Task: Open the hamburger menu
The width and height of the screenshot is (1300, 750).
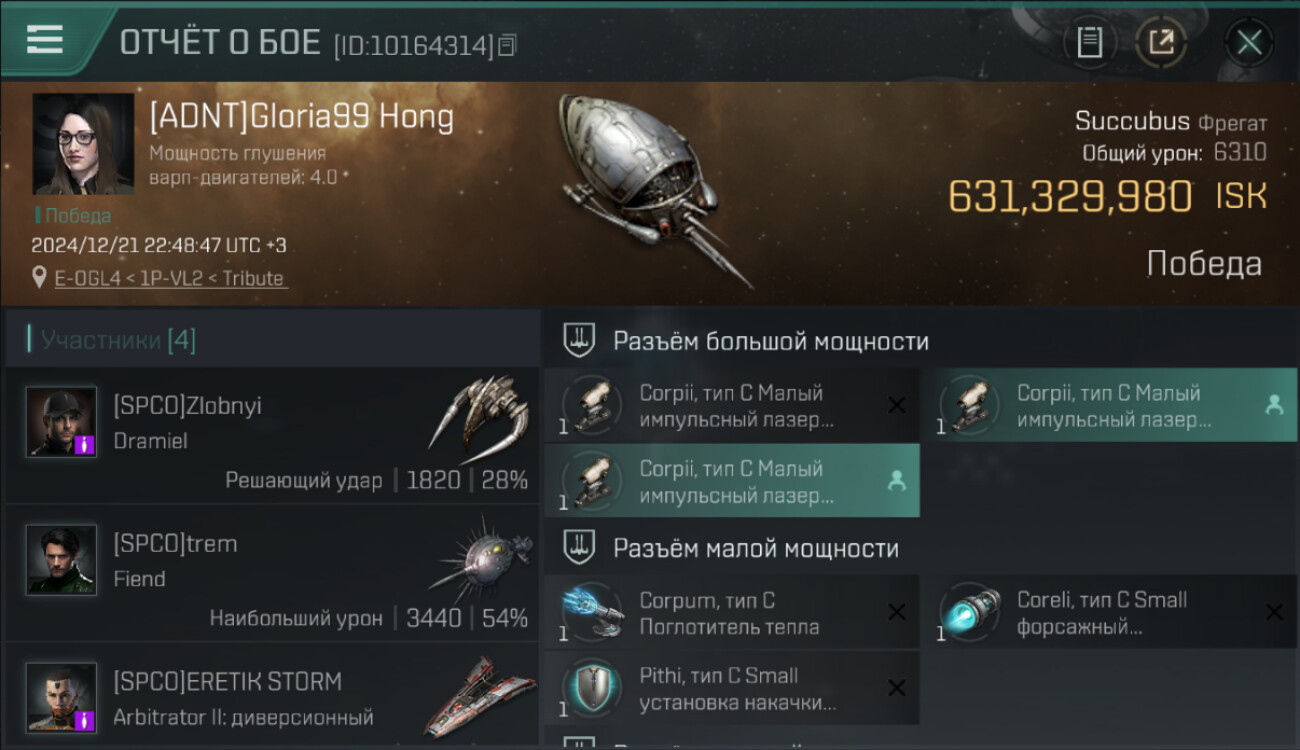Action: tap(45, 39)
